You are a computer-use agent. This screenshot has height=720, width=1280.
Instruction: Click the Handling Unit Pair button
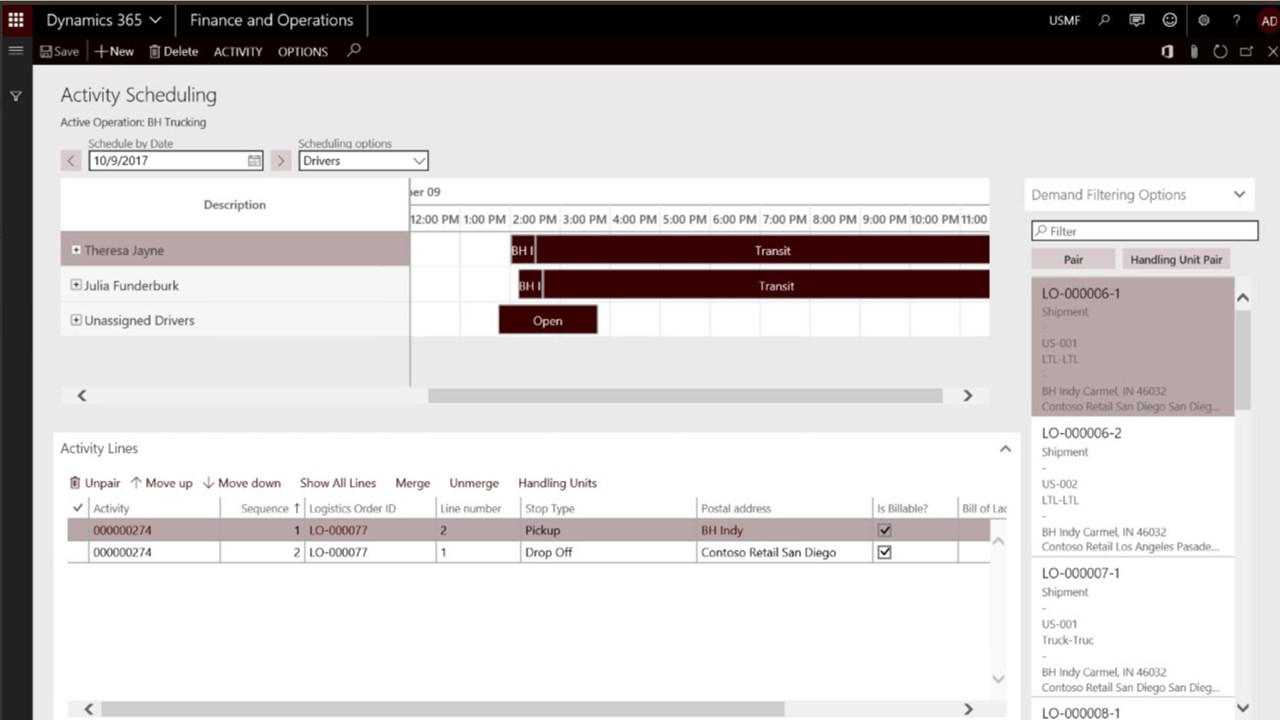pyautogui.click(x=1176, y=259)
